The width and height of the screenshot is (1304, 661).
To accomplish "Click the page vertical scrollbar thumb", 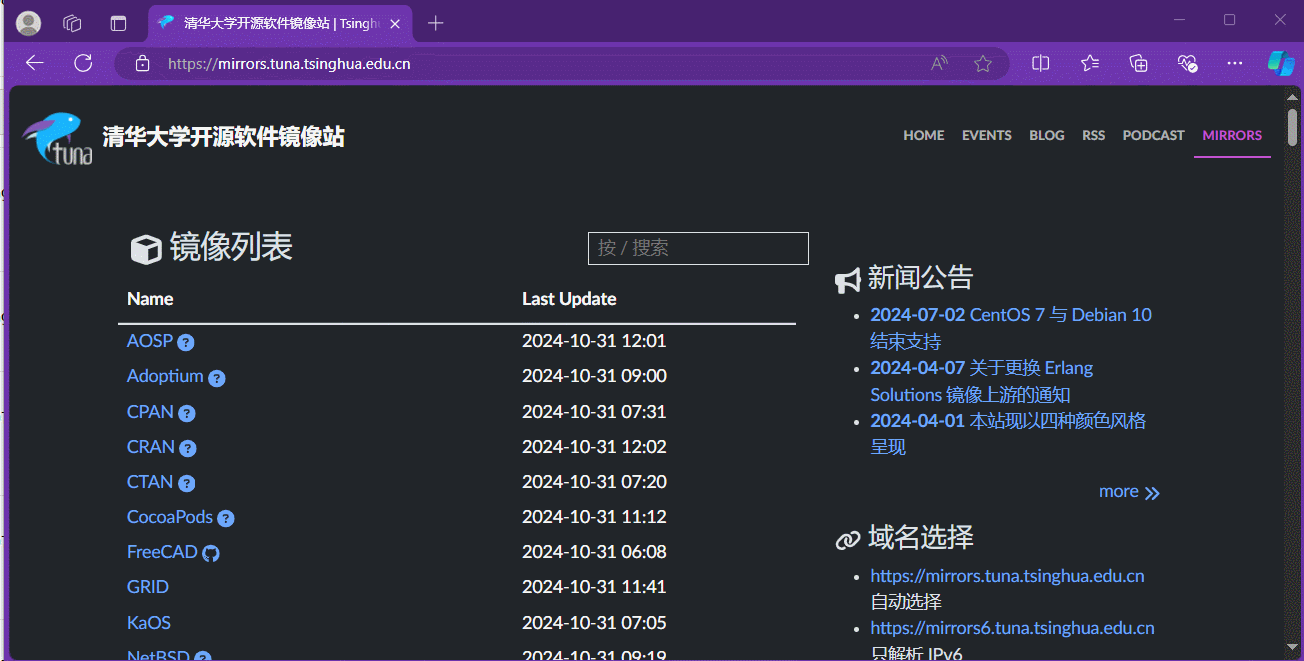I will (x=1292, y=127).
